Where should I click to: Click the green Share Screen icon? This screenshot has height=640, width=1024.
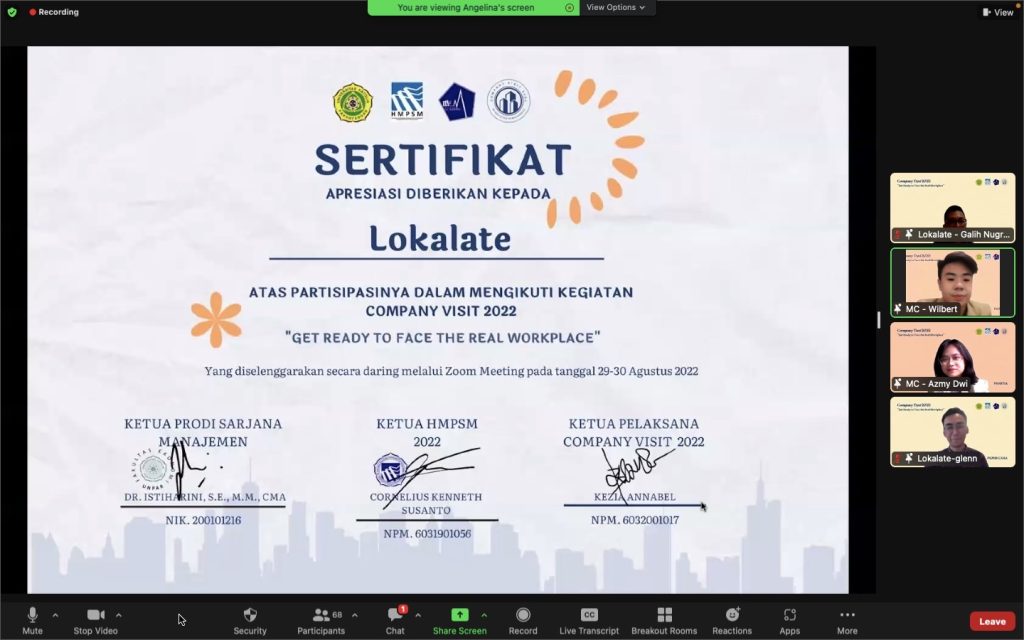[x=460, y=615]
